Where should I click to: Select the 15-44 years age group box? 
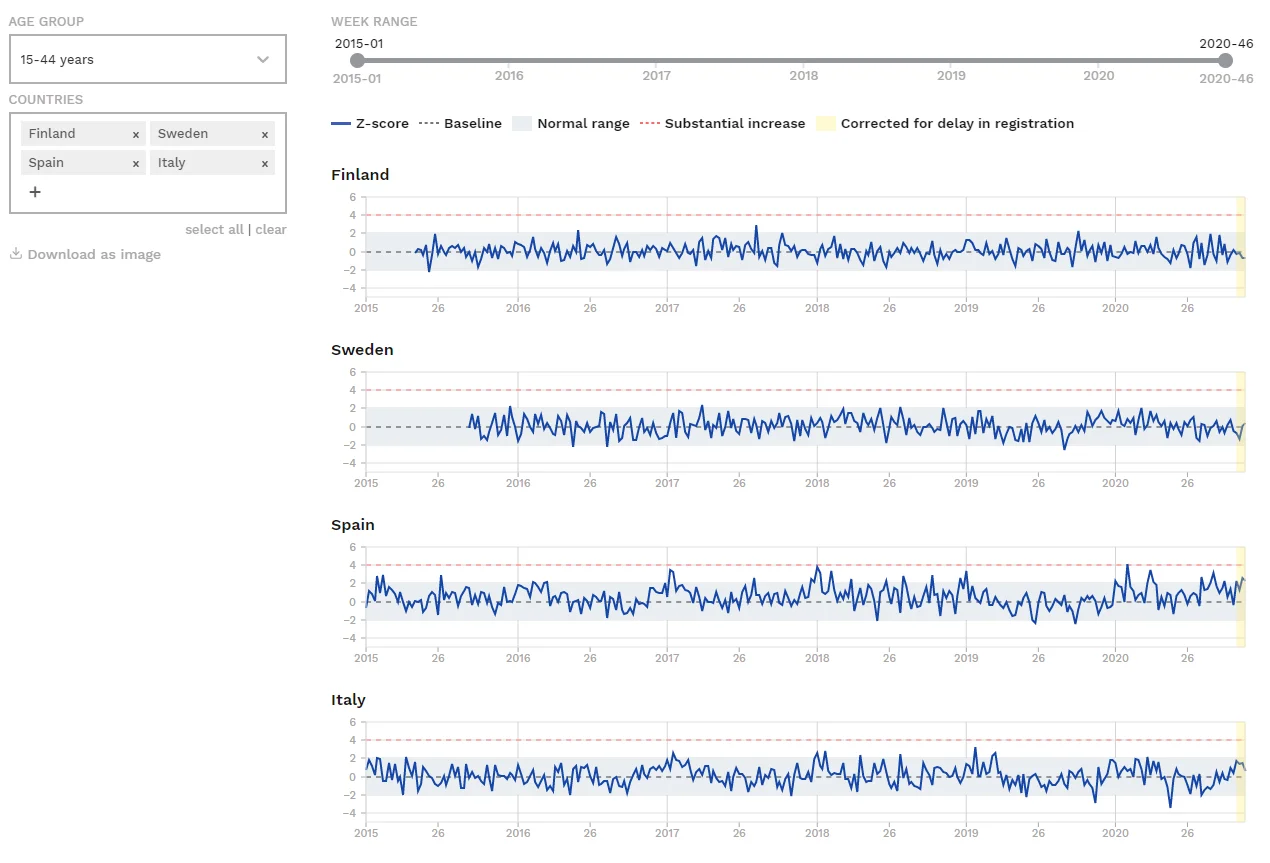coord(130,60)
